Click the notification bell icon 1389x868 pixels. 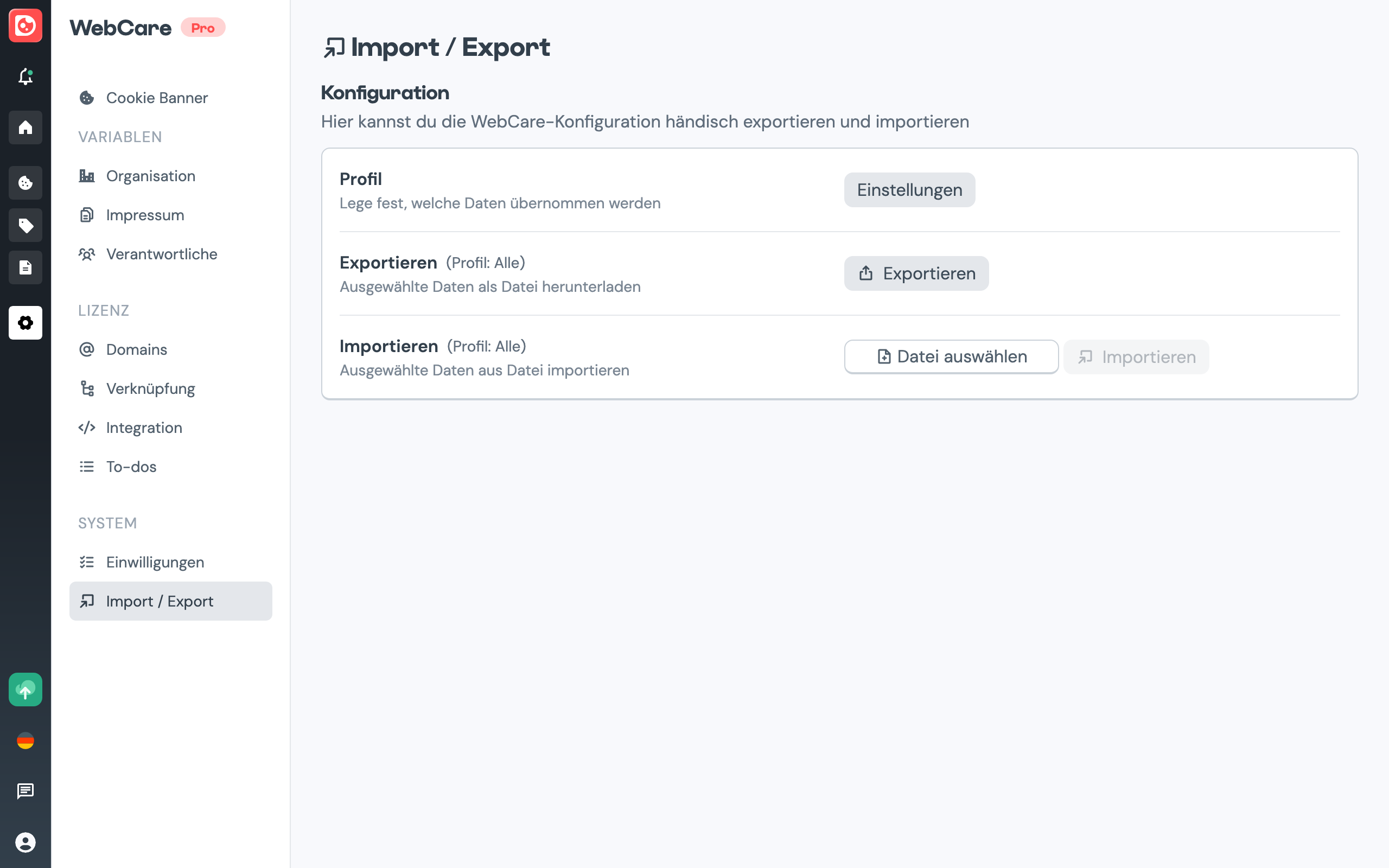click(26, 76)
